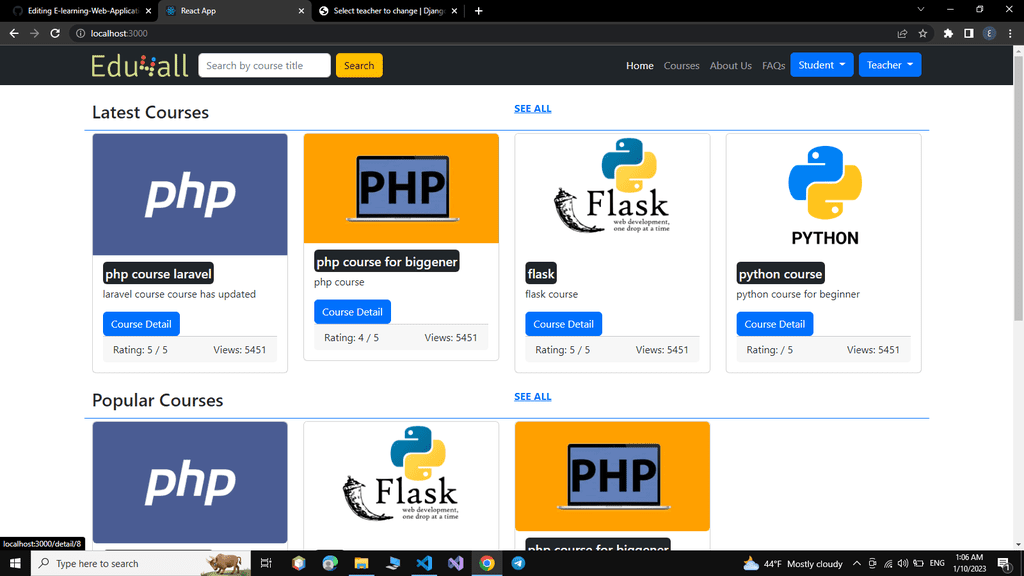Open the volume control in system tray
This screenshot has width=1024, height=576.
coord(903,563)
